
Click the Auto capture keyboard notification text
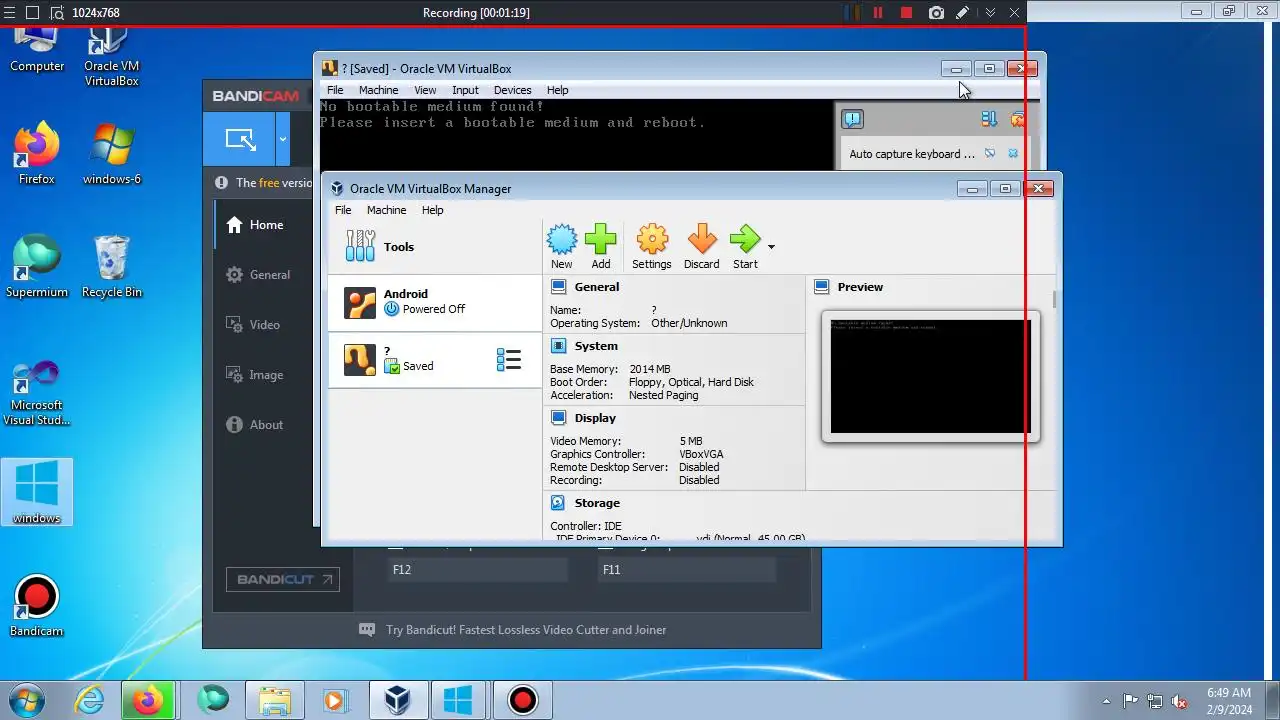pos(912,154)
